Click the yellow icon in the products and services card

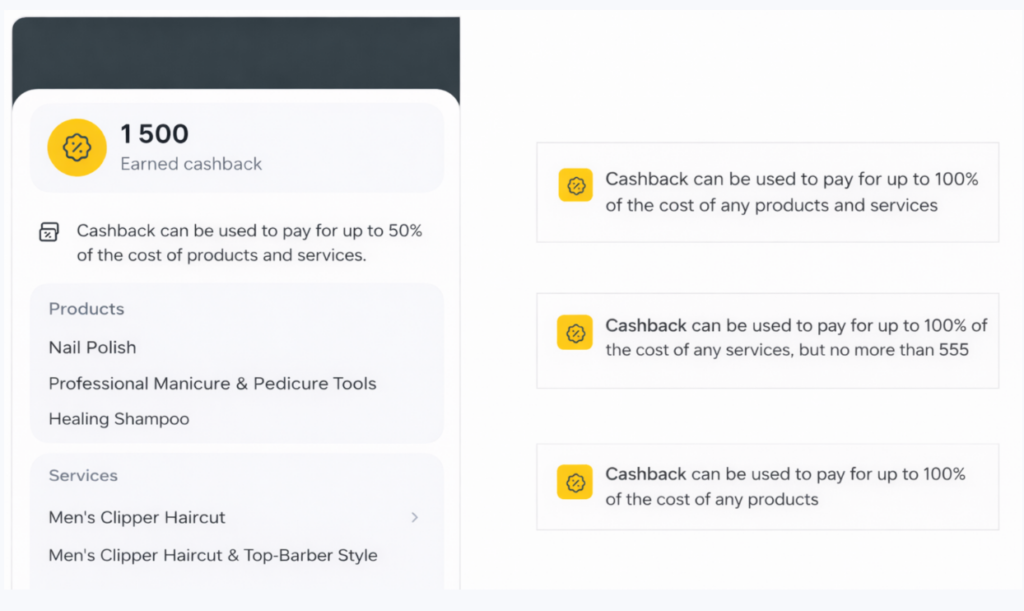pyautogui.click(x=575, y=185)
